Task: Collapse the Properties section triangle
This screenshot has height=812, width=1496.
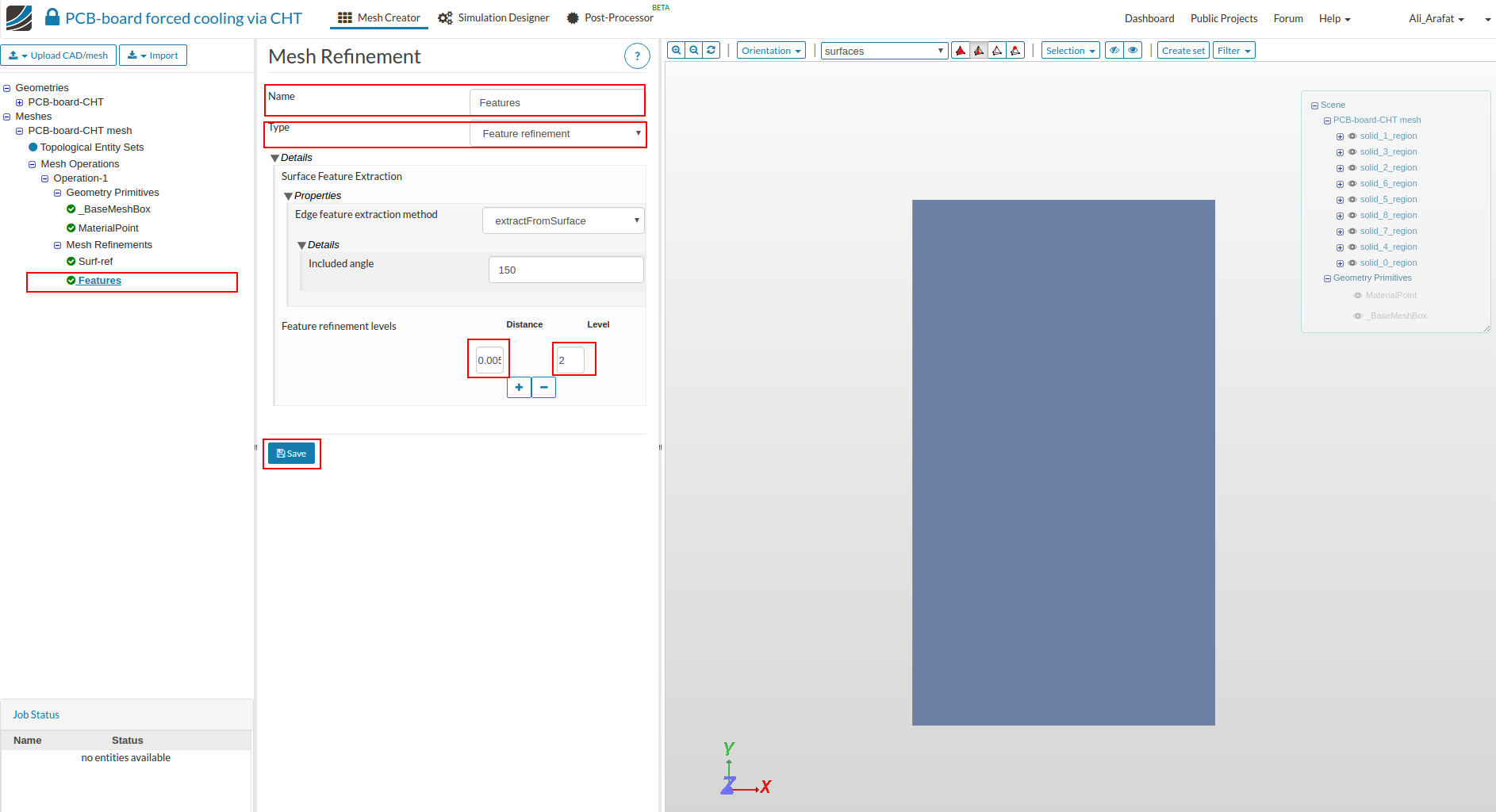Action: (288, 196)
